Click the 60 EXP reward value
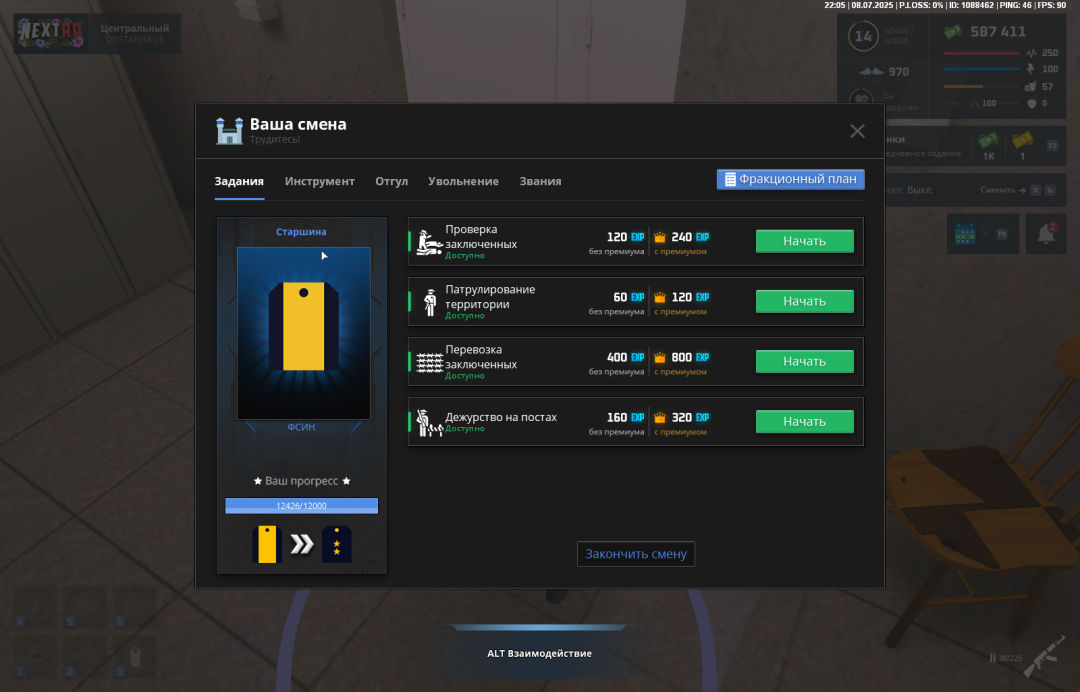Viewport: 1080px width, 692px height. [x=629, y=297]
